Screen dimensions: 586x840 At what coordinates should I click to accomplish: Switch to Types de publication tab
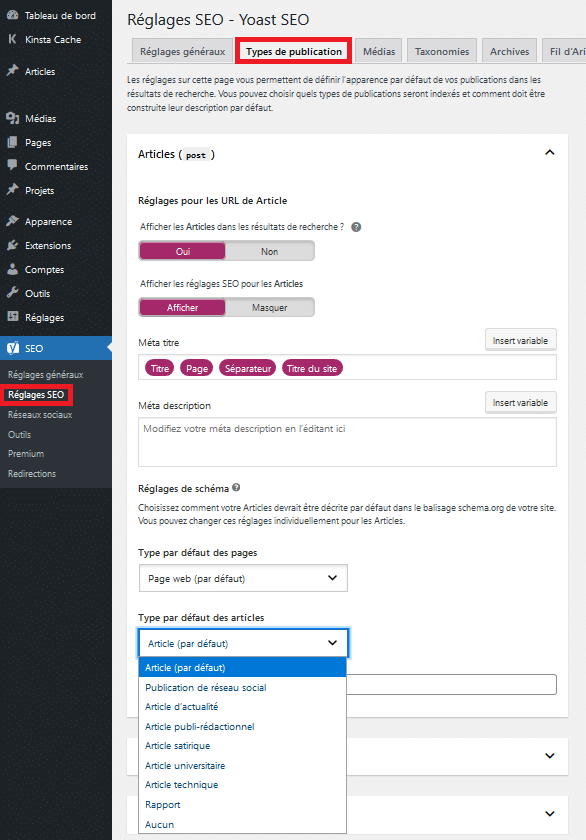point(294,51)
